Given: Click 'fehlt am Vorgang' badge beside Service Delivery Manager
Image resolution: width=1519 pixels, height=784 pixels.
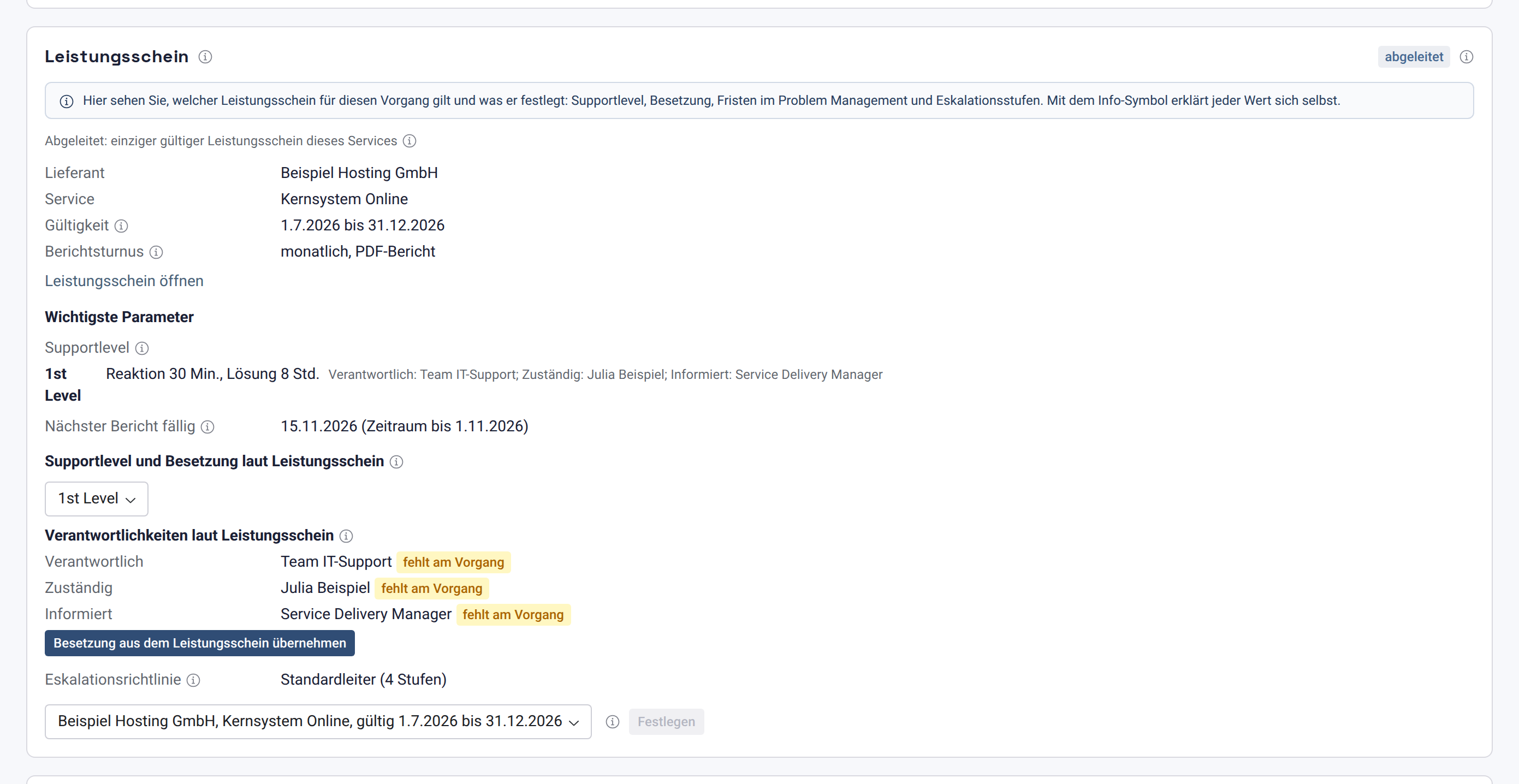Looking at the screenshot, I should click(513, 614).
